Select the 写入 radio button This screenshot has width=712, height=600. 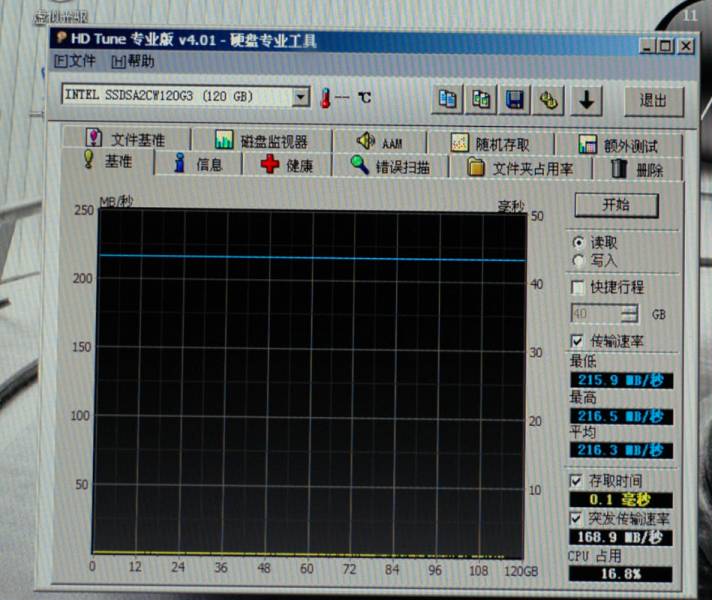pyautogui.click(x=578, y=260)
